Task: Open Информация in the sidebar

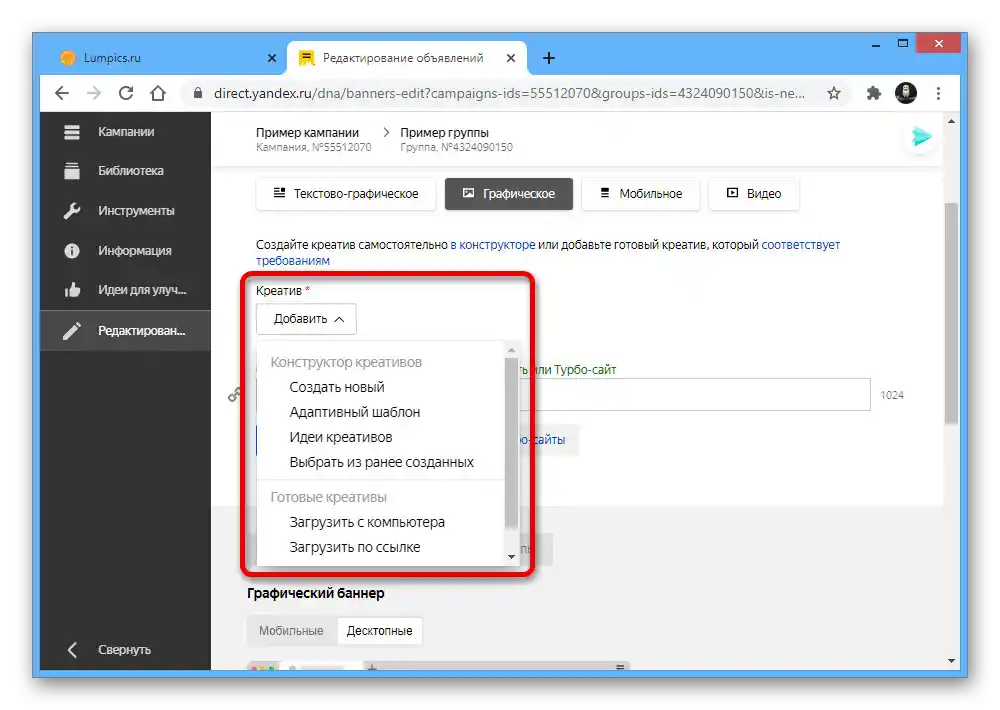Action: click(125, 251)
